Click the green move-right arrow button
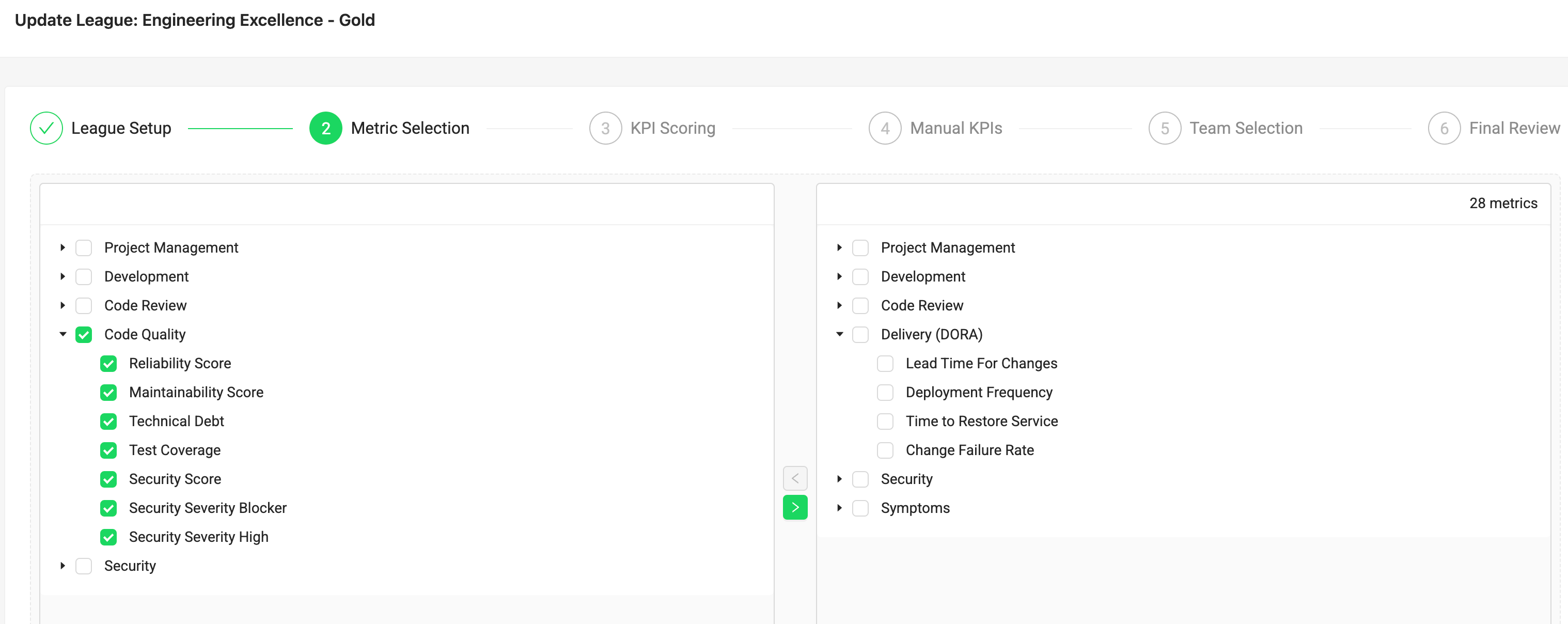The height and width of the screenshot is (624, 1568). 794,507
